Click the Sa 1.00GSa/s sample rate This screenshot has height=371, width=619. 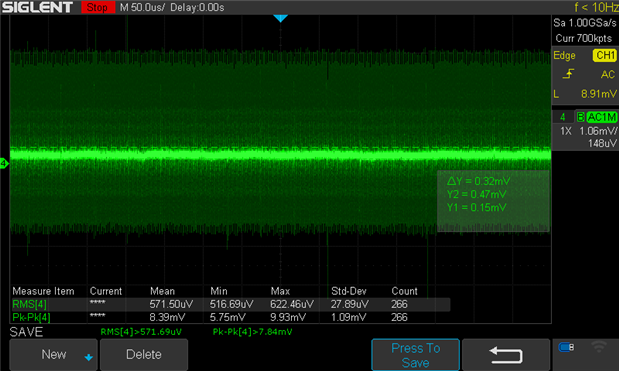(x=585, y=23)
